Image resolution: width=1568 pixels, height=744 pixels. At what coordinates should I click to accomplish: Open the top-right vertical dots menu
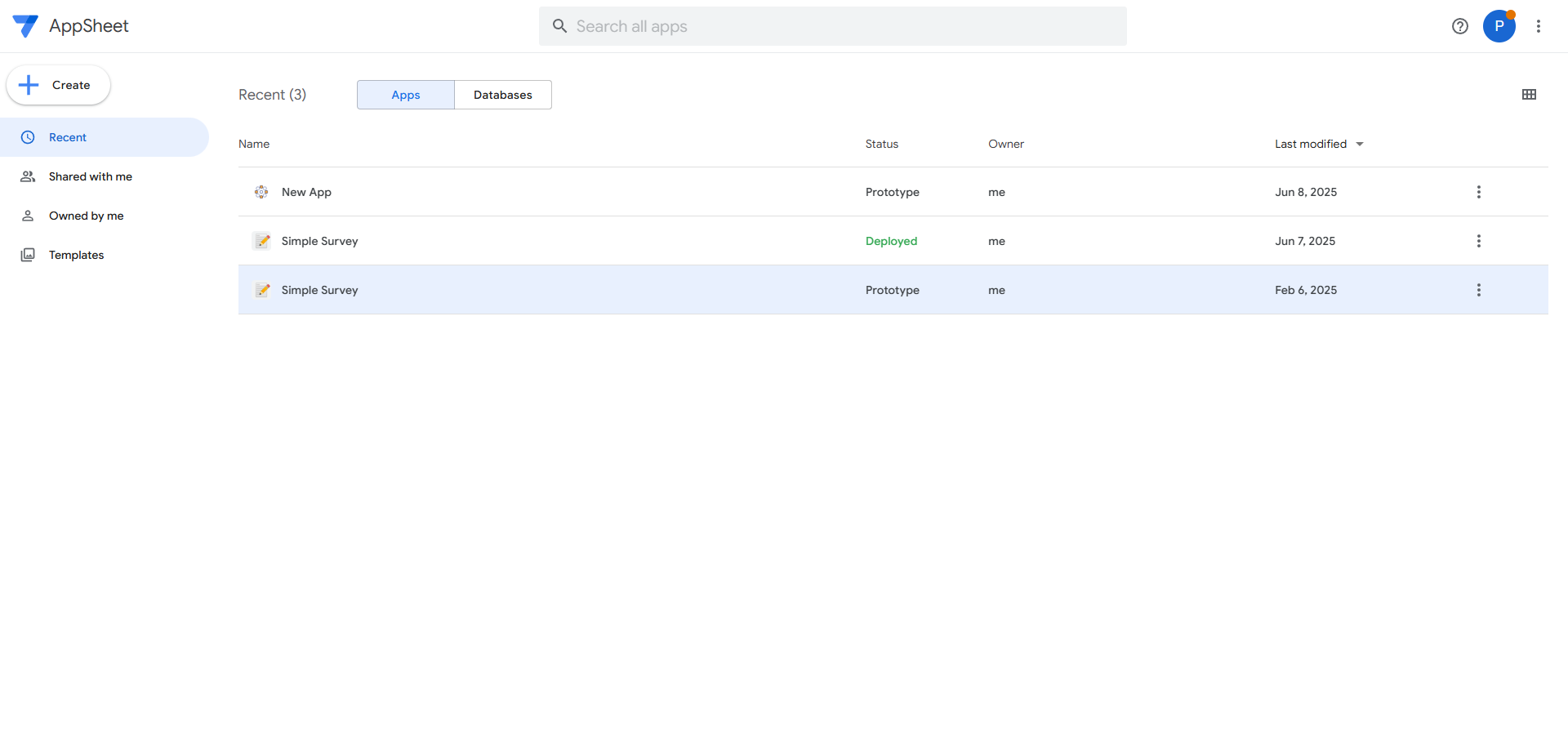(x=1539, y=26)
